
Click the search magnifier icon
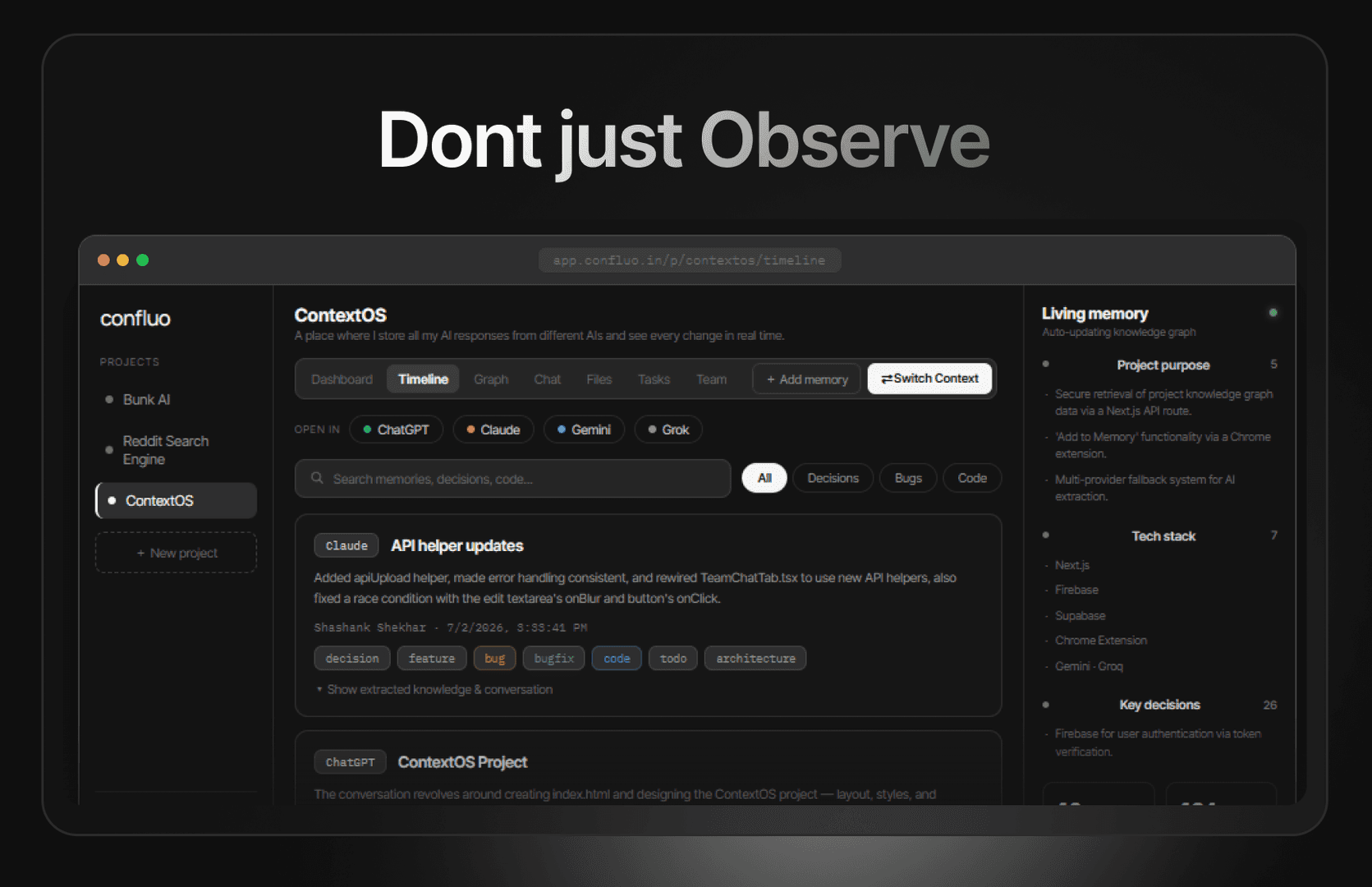click(x=317, y=478)
